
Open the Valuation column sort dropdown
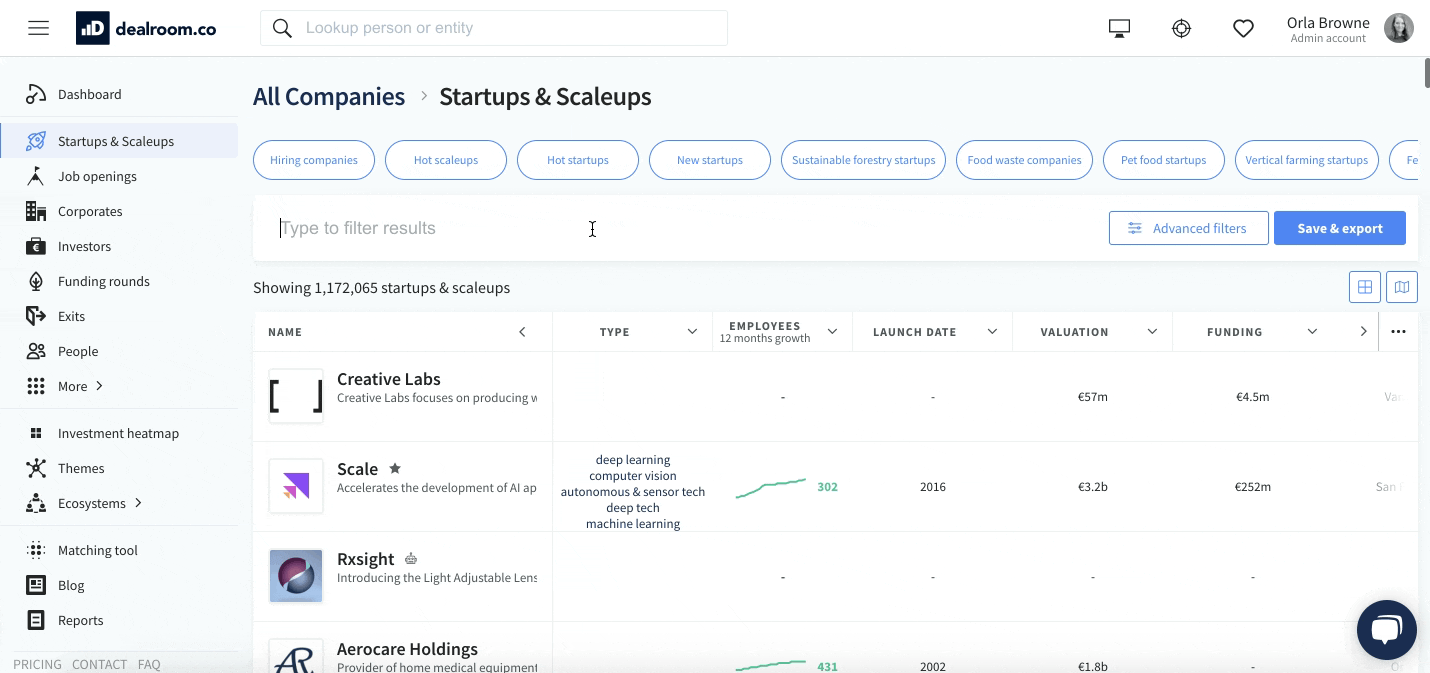pos(1152,332)
